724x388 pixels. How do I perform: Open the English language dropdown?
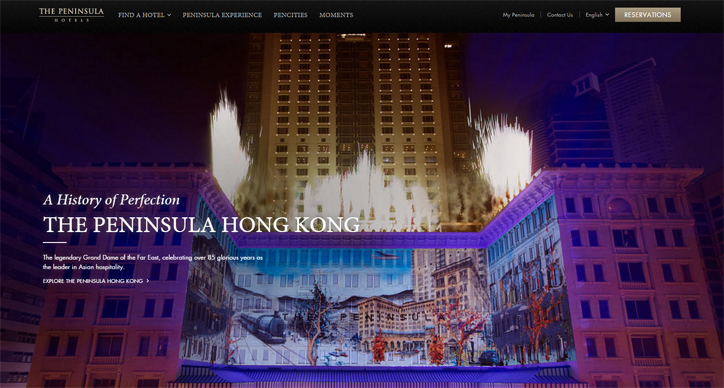(597, 15)
